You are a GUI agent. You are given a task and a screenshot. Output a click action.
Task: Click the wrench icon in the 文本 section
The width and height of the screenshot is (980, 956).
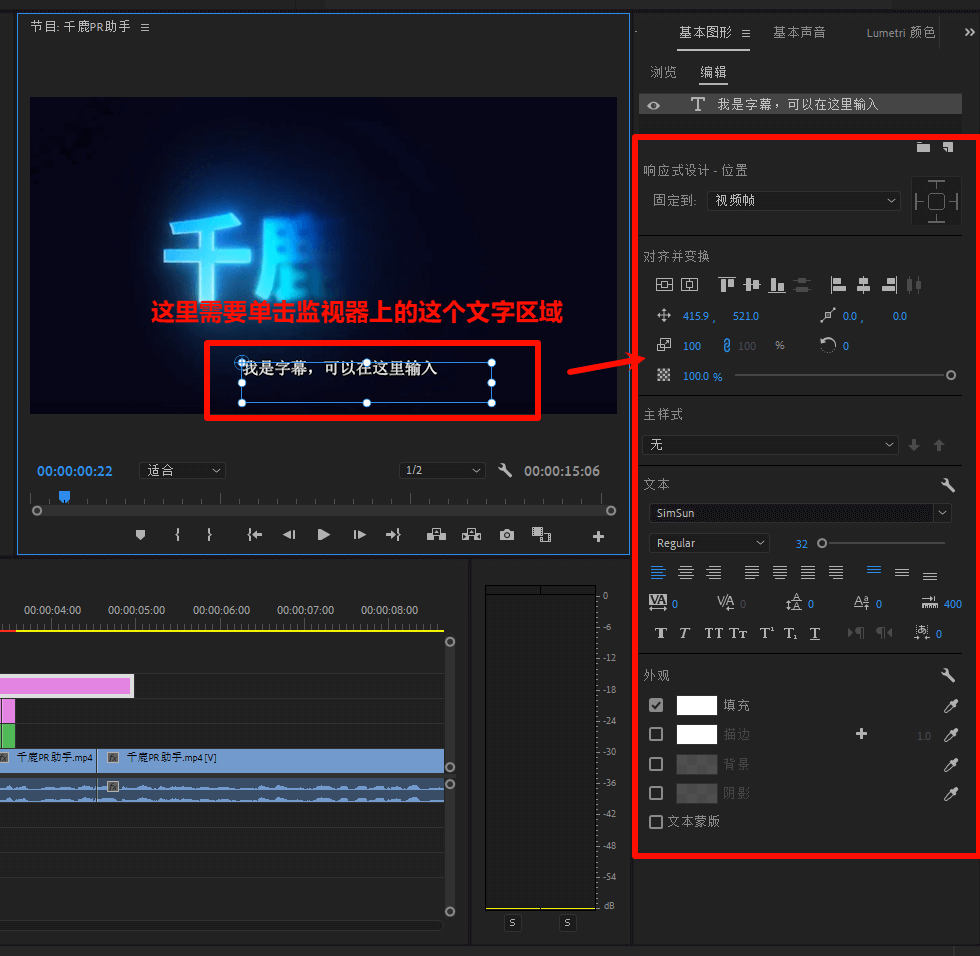(x=947, y=484)
